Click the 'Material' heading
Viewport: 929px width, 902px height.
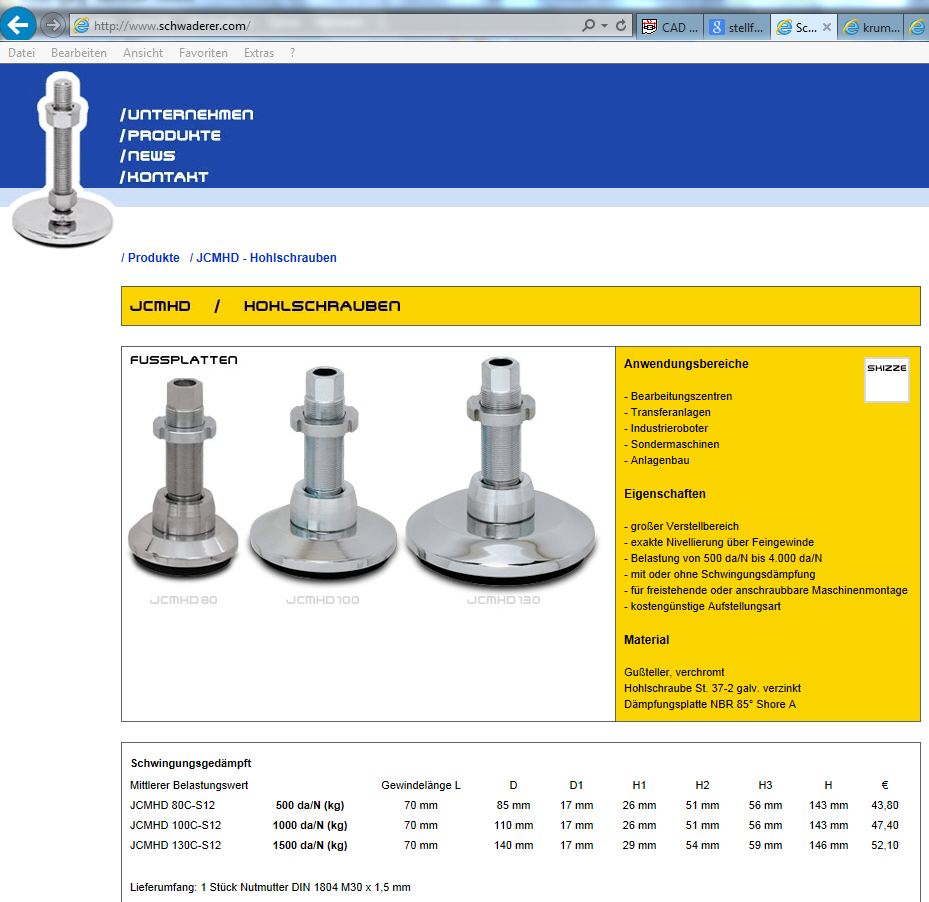click(646, 640)
